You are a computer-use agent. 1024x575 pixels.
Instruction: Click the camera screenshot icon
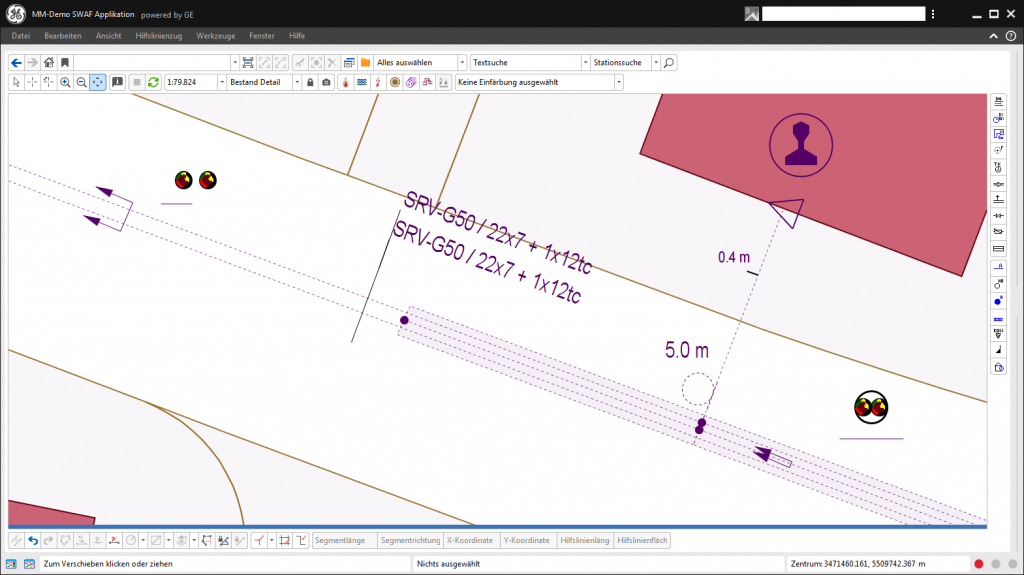[x=326, y=82]
